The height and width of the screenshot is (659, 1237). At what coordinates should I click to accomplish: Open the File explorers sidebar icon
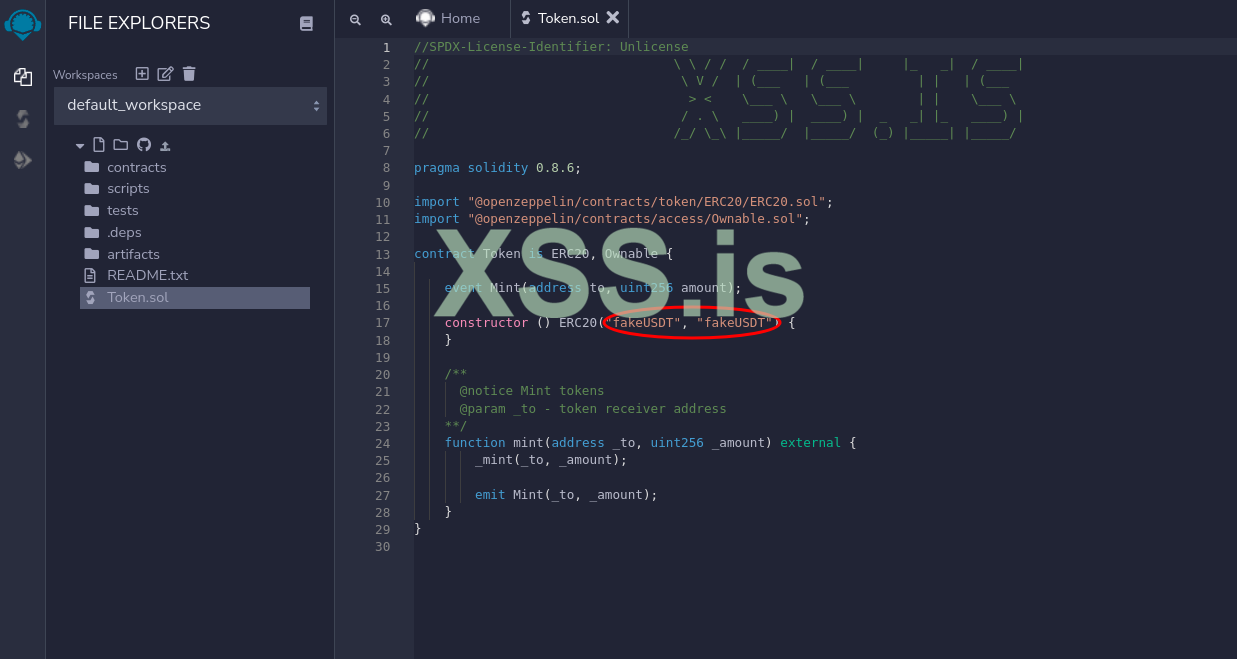click(x=23, y=76)
